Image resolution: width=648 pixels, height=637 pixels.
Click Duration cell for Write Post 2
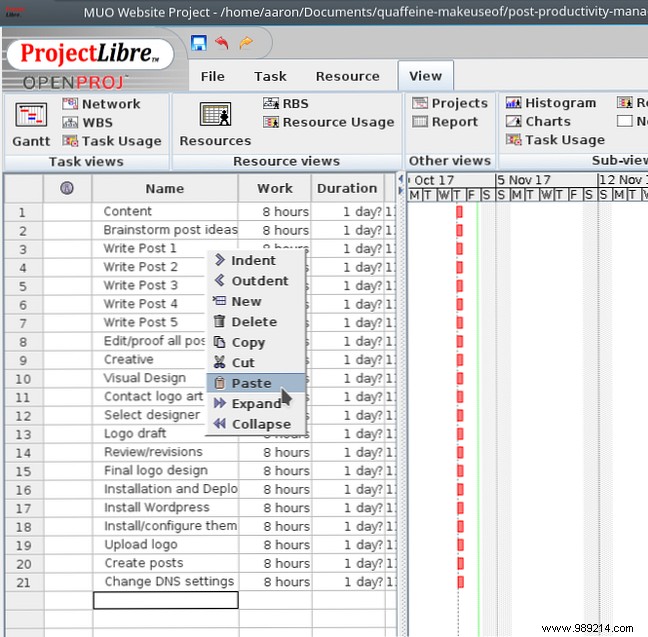pyautogui.click(x=348, y=267)
